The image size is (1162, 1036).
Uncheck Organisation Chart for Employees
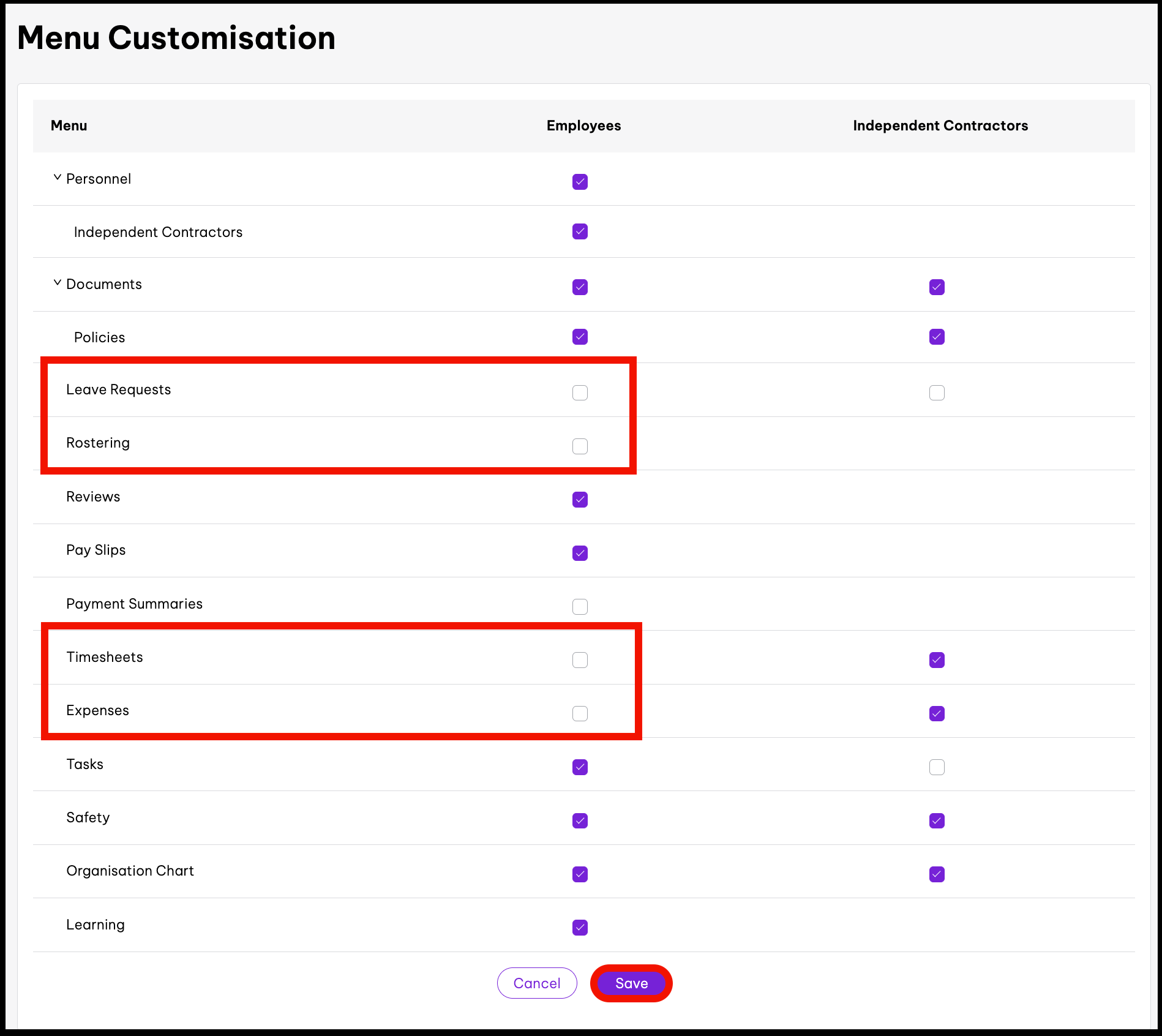pyautogui.click(x=580, y=874)
